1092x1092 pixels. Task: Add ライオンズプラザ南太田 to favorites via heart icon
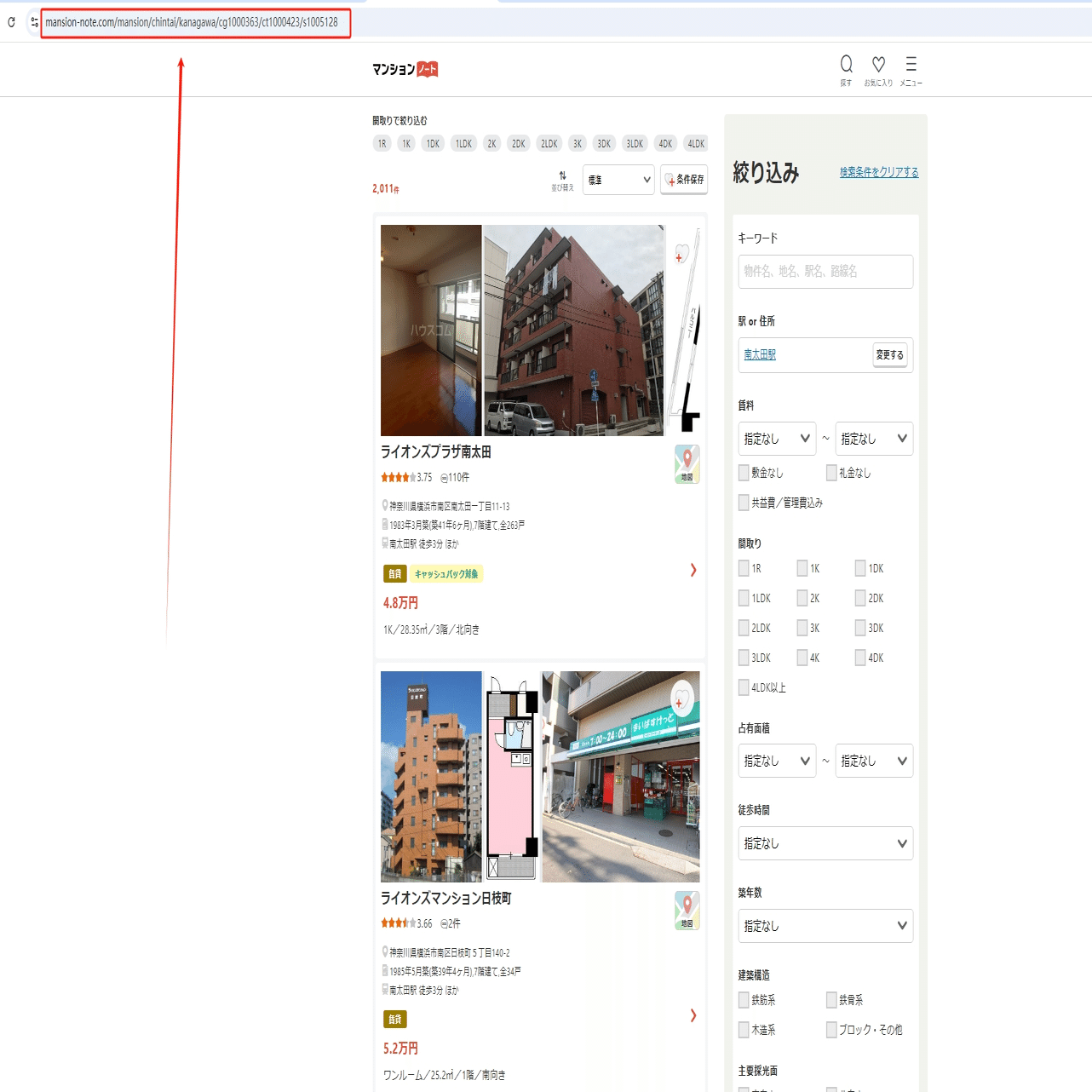click(681, 254)
